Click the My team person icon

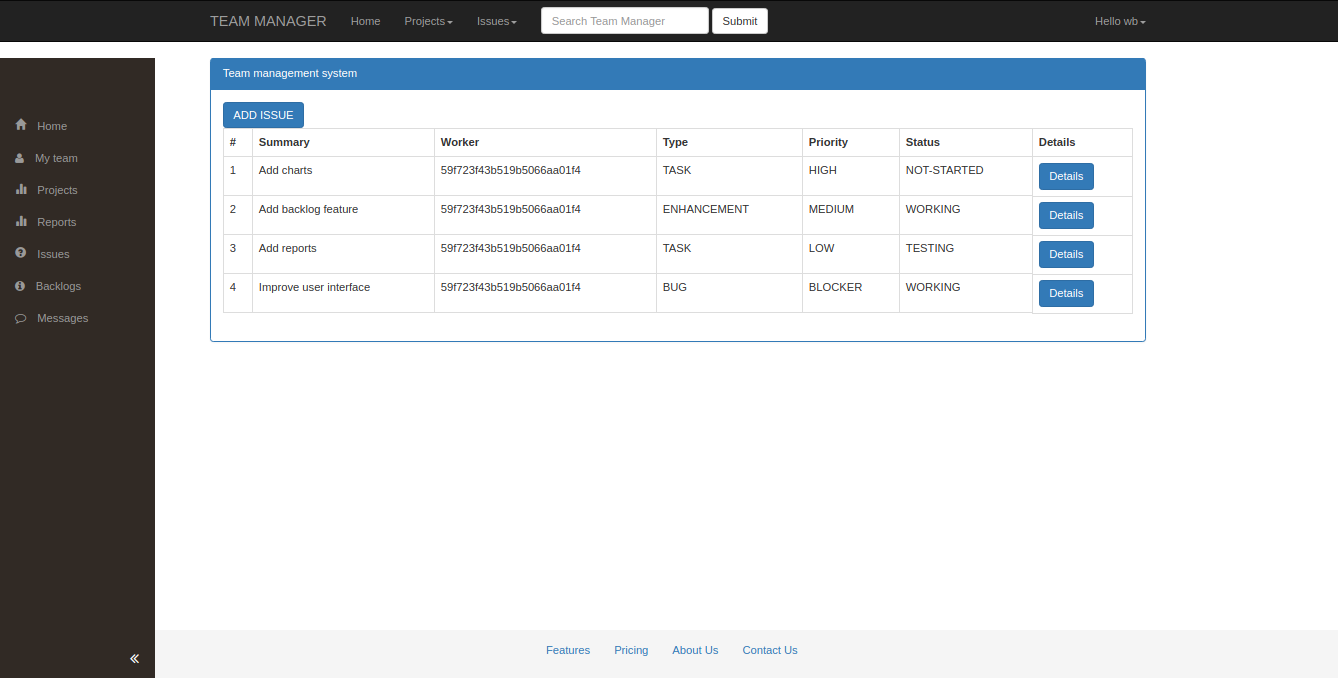[x=20, y=158]
